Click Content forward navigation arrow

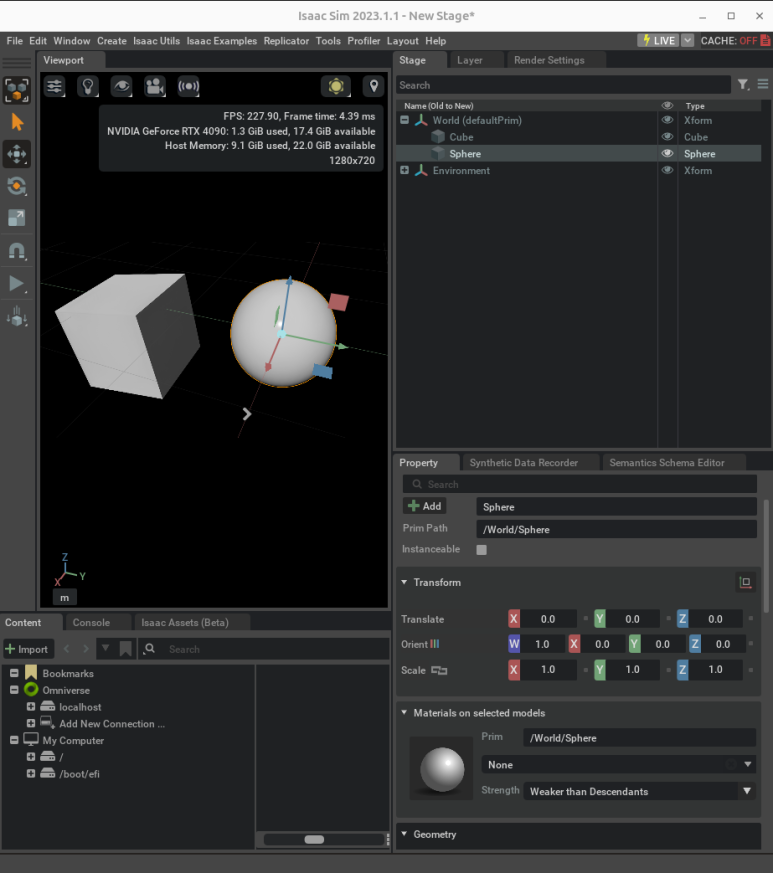click(x=85, y=649)
